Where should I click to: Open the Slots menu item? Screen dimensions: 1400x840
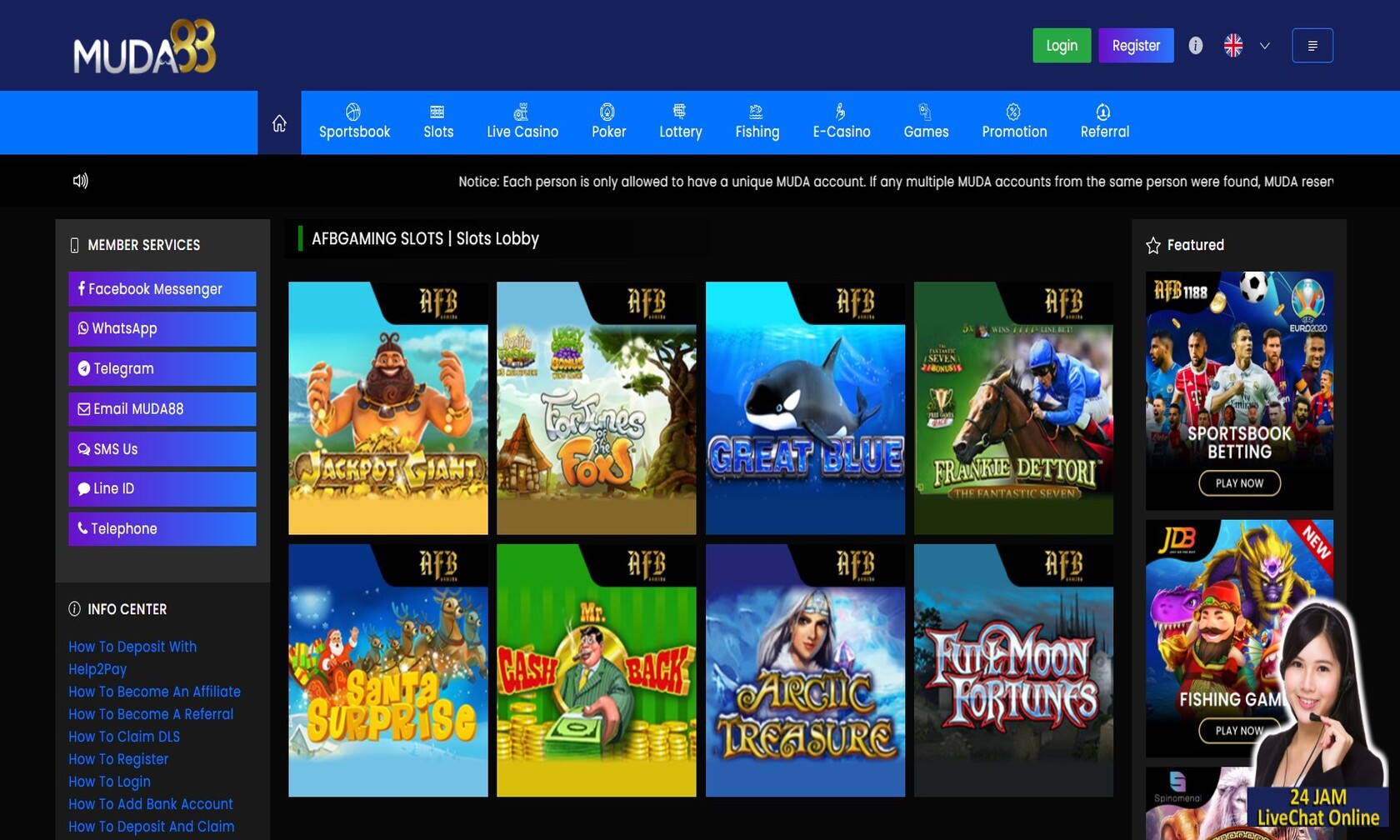(438, 122)
